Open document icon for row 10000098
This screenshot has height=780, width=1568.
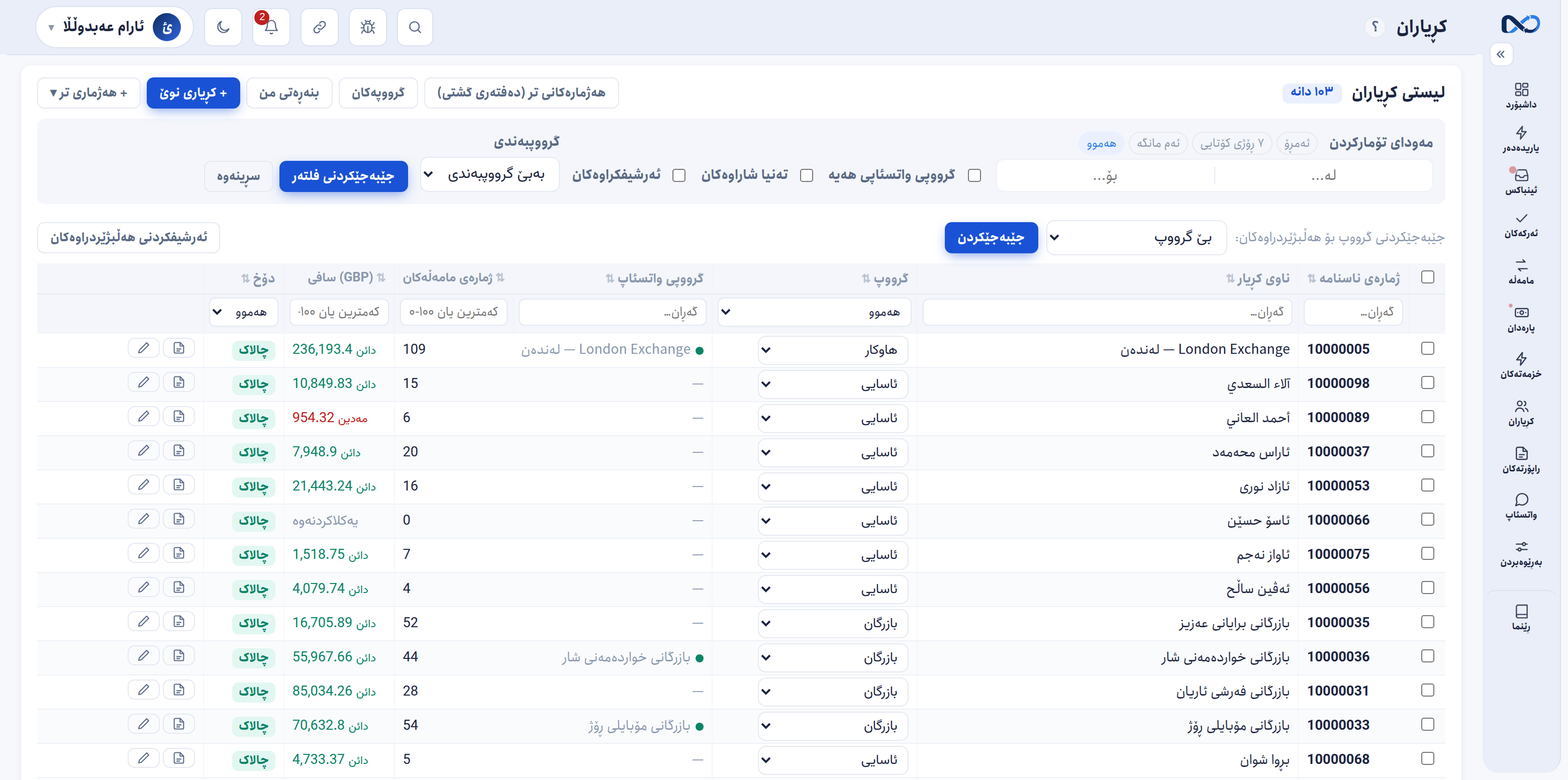pyautogui.click(x=178, y=382)
